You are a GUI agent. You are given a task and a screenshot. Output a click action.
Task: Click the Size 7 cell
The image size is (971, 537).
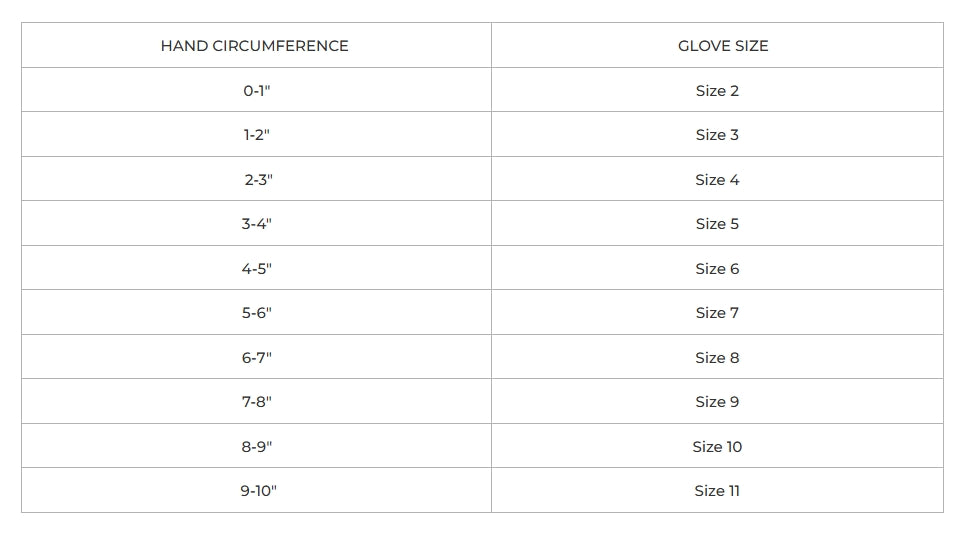tap(717, 313)
